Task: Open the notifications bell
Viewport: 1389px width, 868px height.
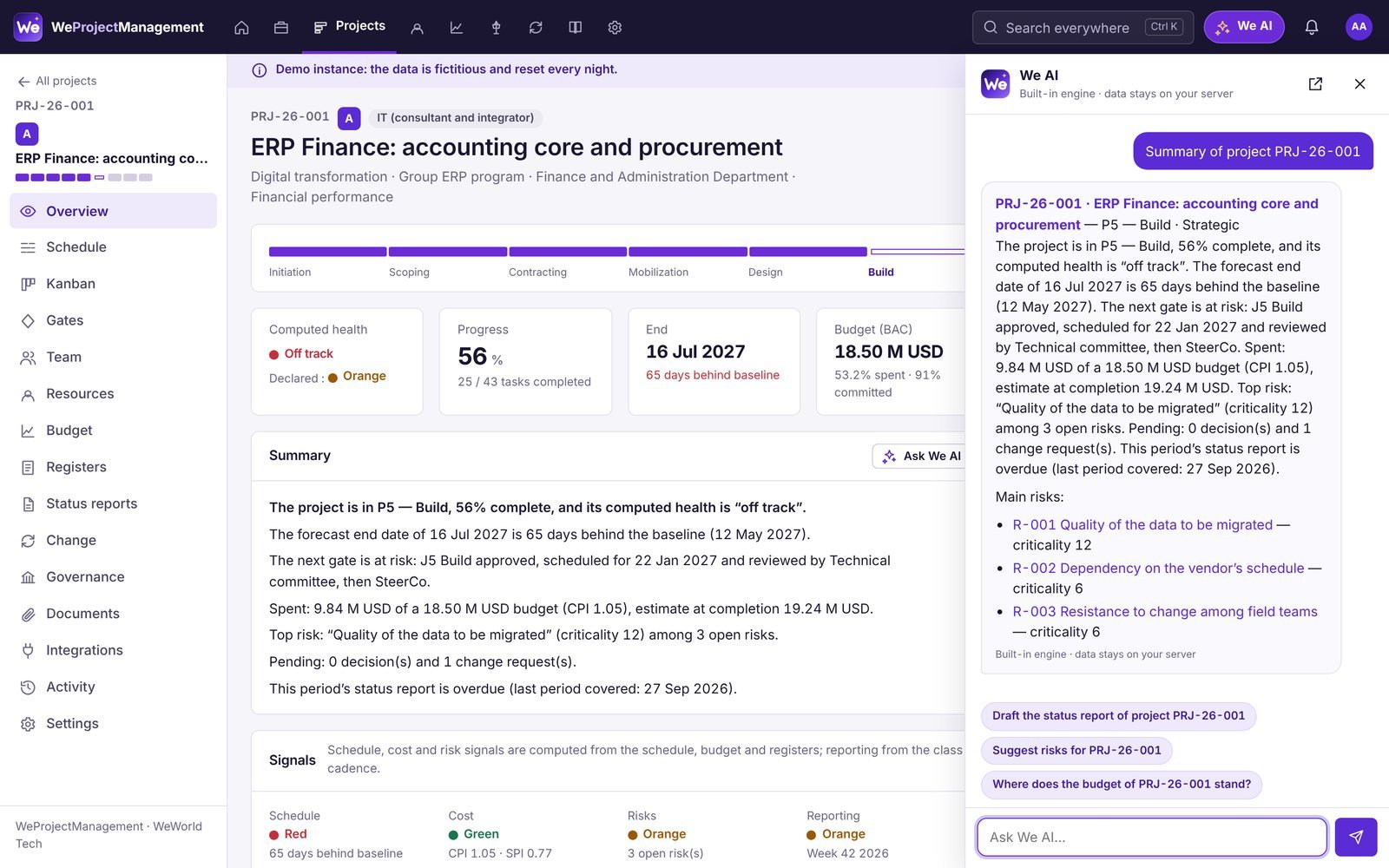Action: [1312, 27]
